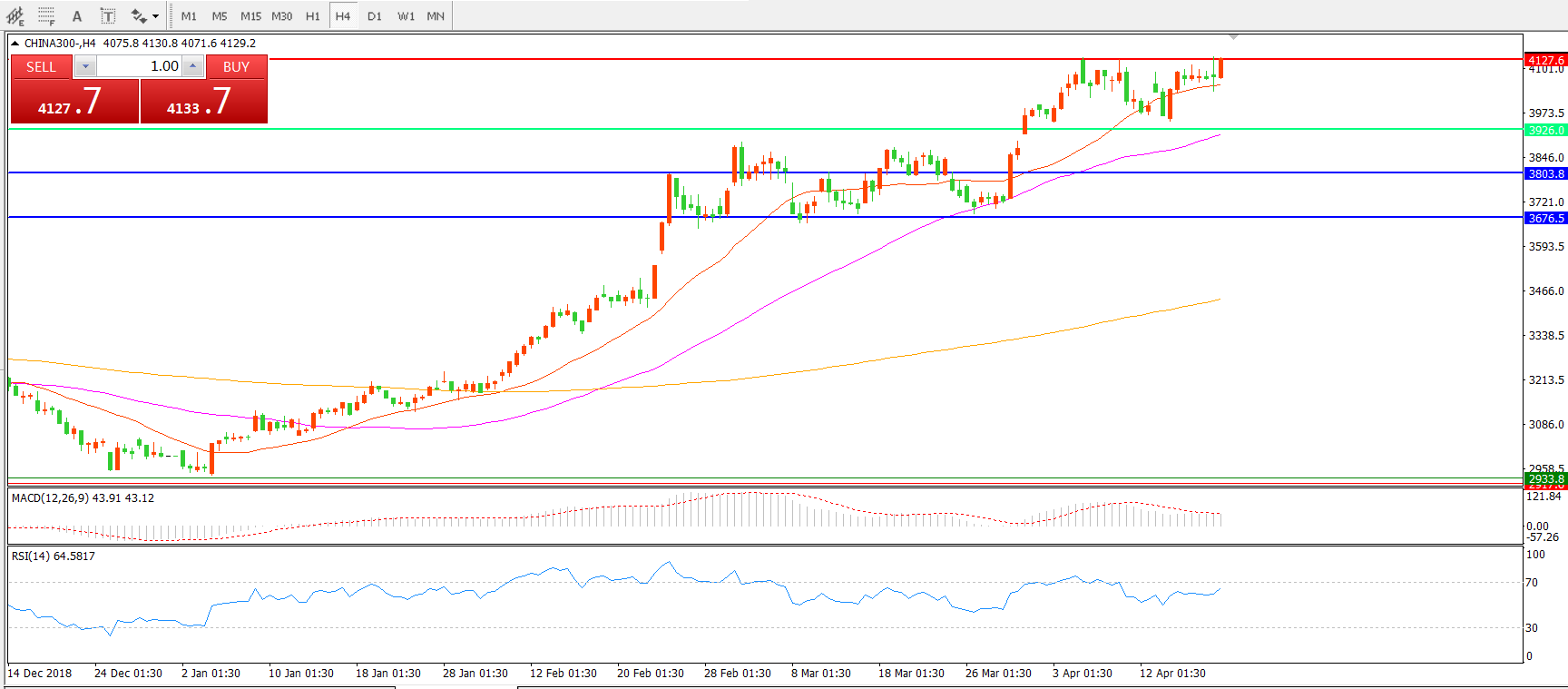Viewport: 1568px width, 689px height.
Task: Select the Equidistant Channel drawing tool
Action: 15,15
